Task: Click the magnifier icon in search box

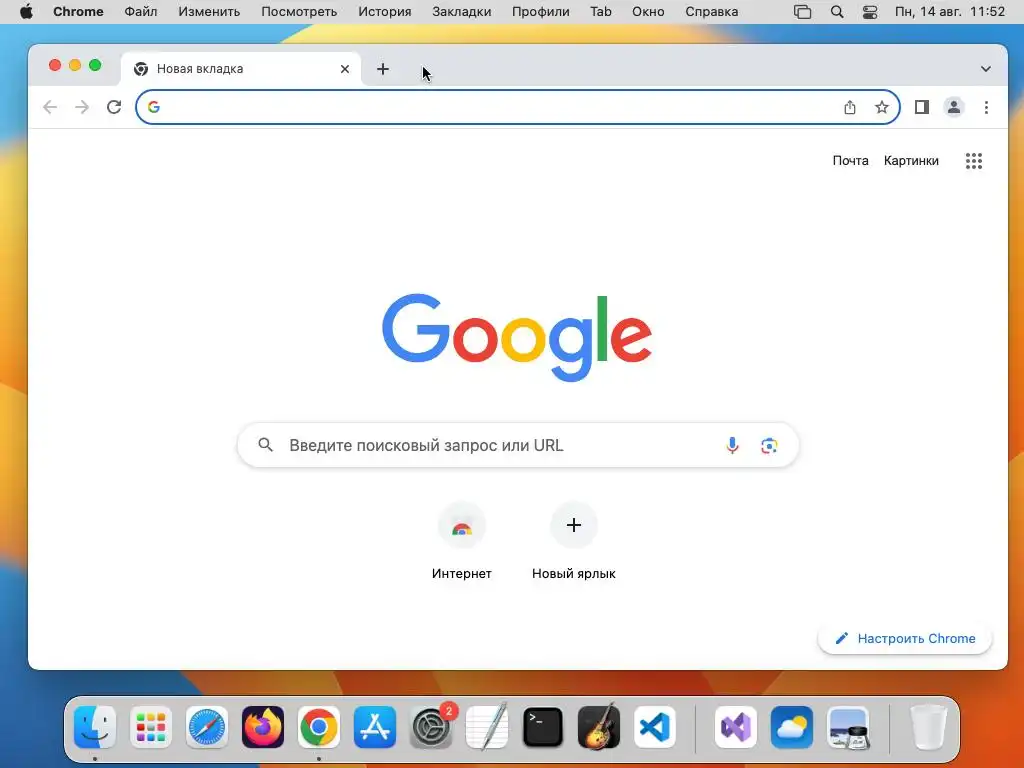Action: 265,445
